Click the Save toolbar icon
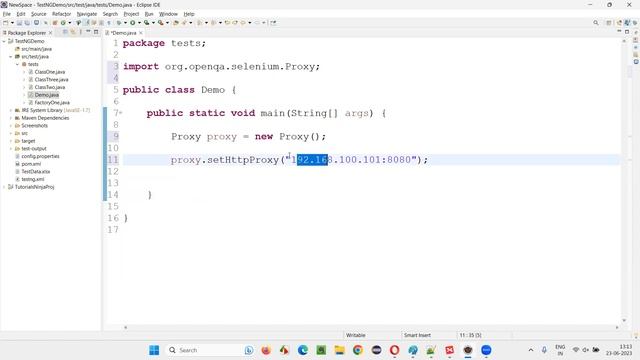Viewport: 640px width, 360px height. coord(19,23)
